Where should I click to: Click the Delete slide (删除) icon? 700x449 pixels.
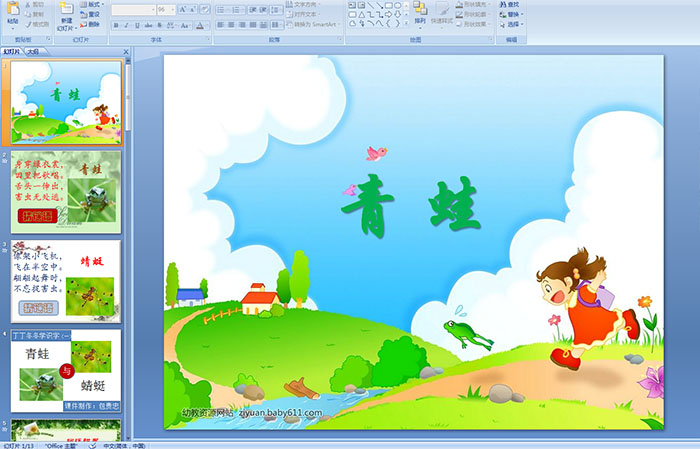pos(90,25)
